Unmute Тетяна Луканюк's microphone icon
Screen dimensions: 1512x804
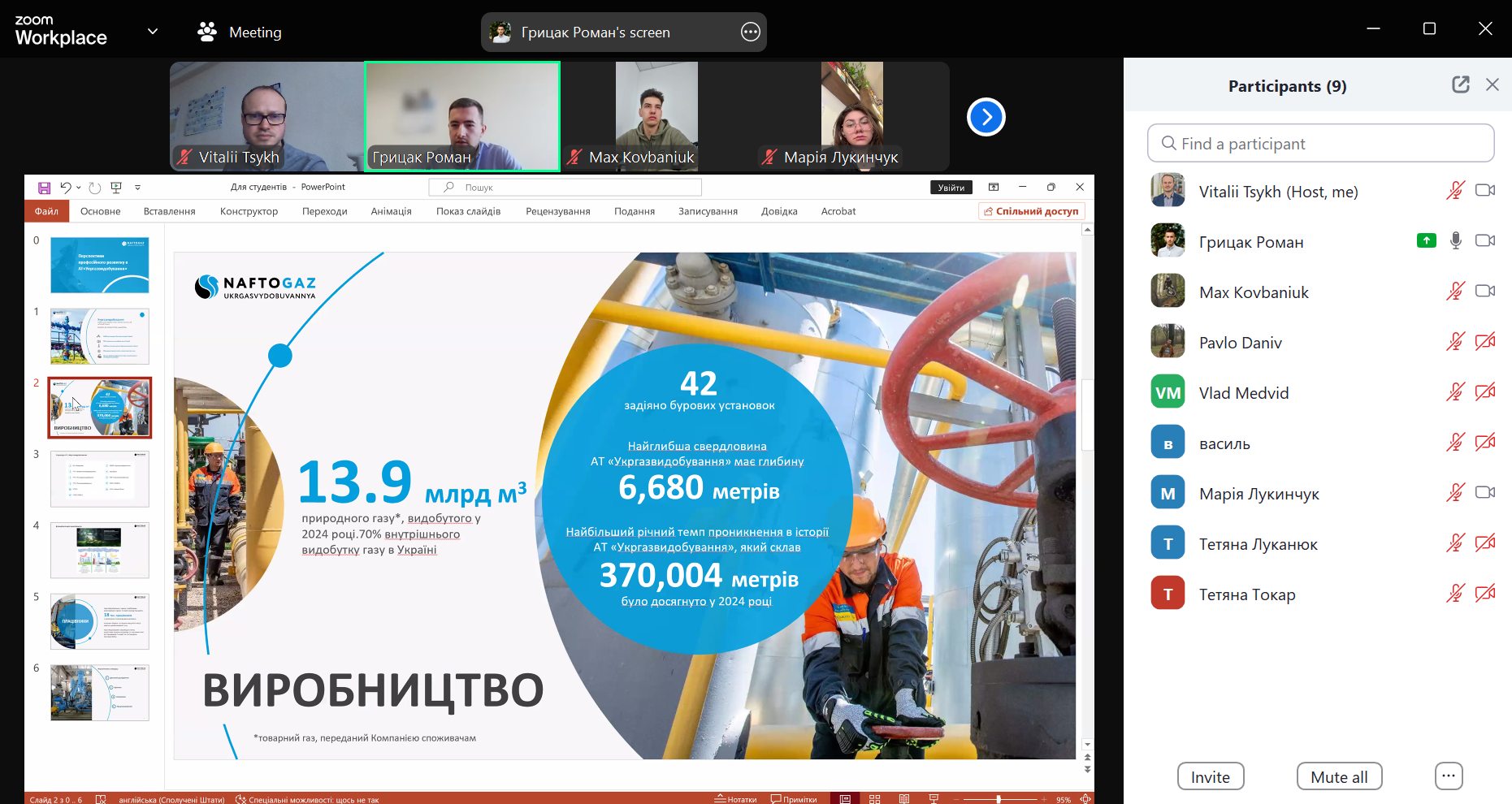[x=1455, y=542]
